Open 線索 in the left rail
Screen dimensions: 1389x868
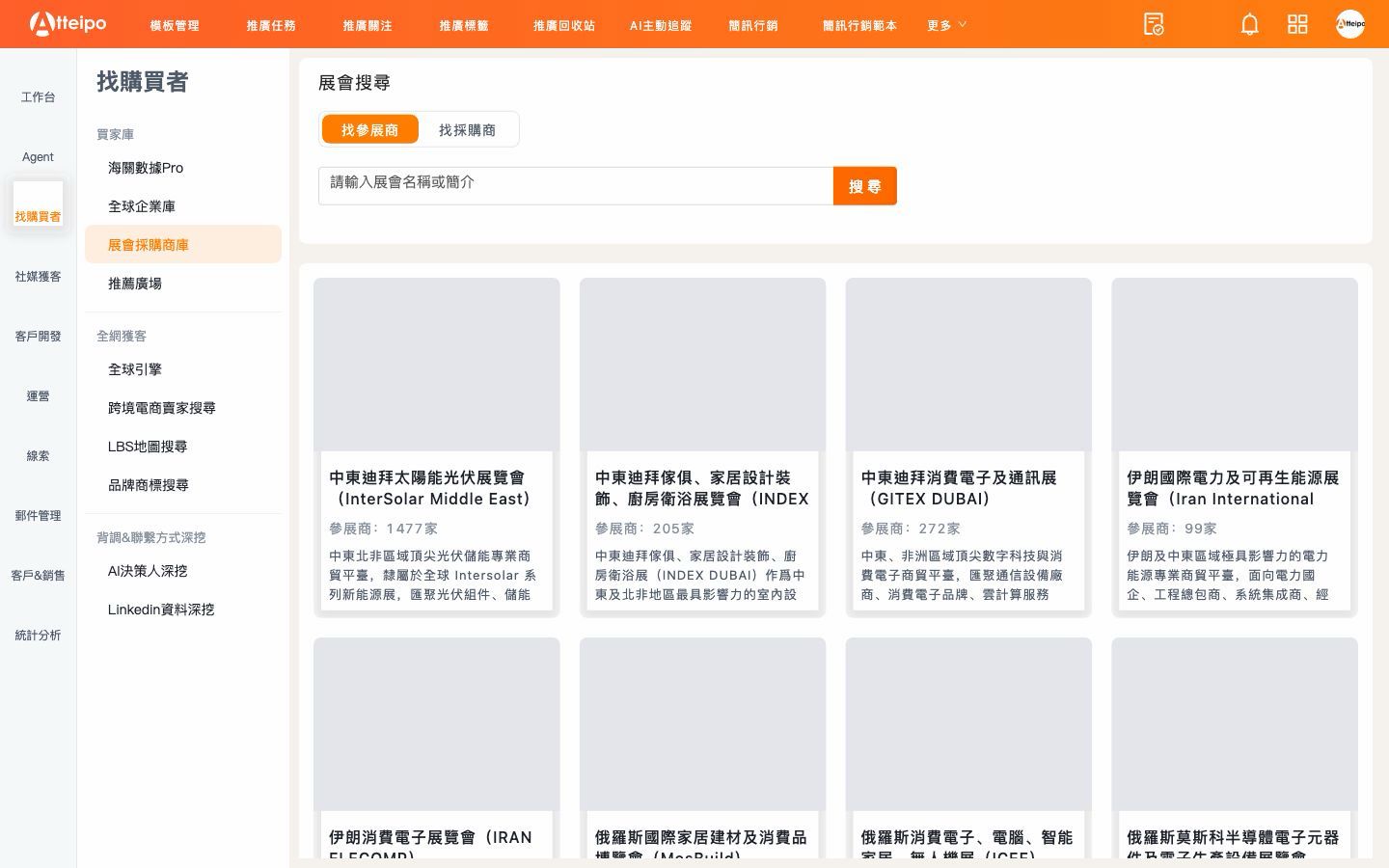[x=38, y=456]
